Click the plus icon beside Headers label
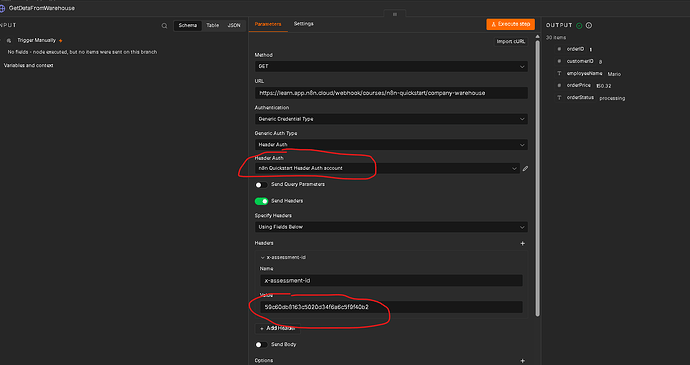The height and width of the screenshot is (365, 690). (x=522, y=243)
